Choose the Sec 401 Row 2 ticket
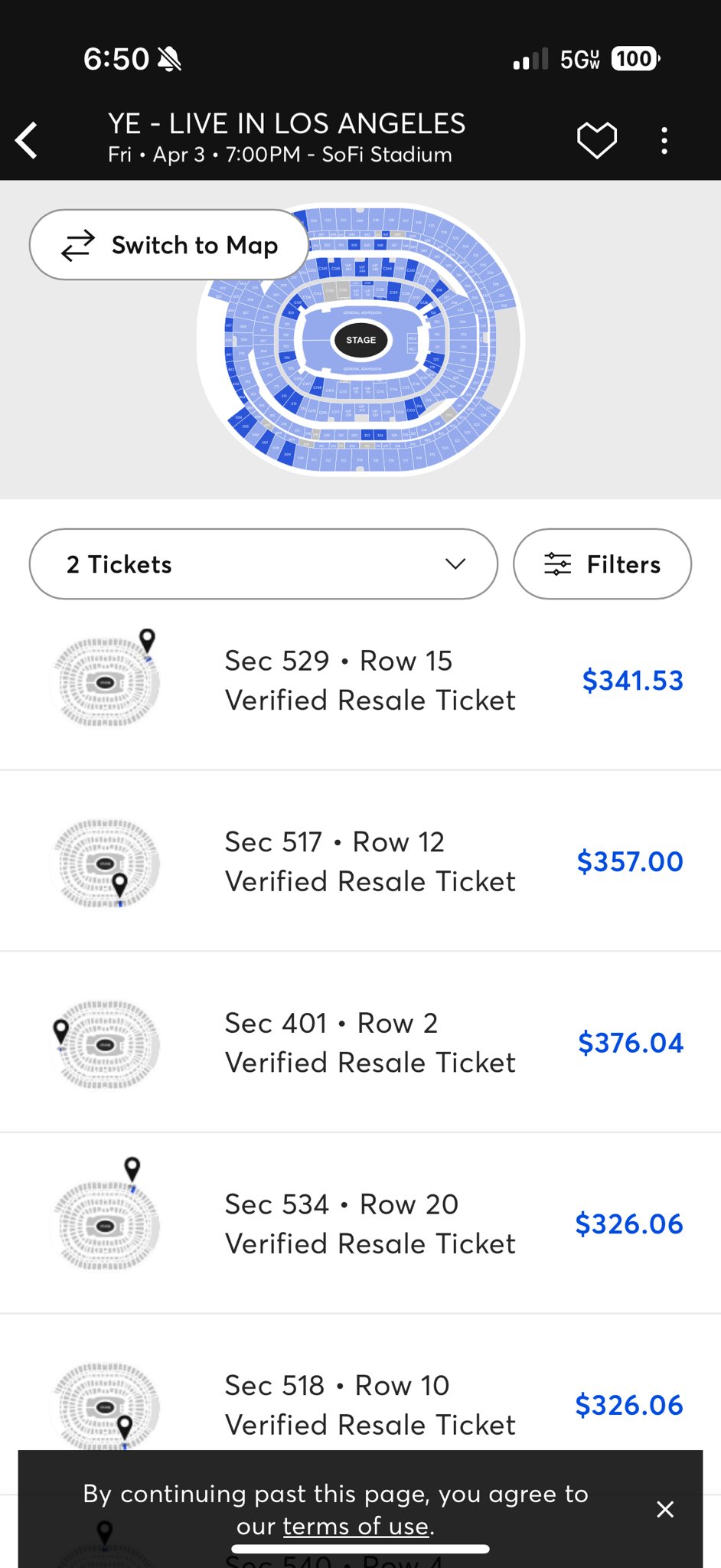721x1568 pixels. click(370, 1043)
